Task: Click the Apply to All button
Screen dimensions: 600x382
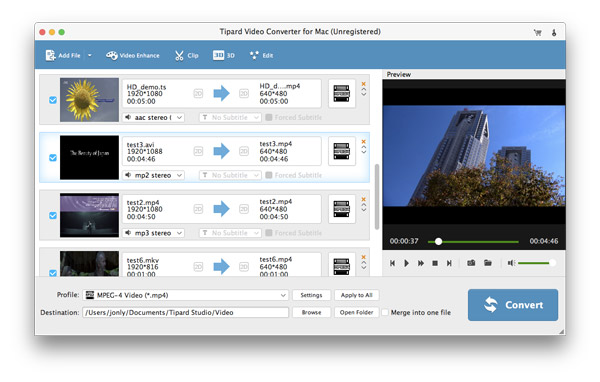Action: click(356, 295)
